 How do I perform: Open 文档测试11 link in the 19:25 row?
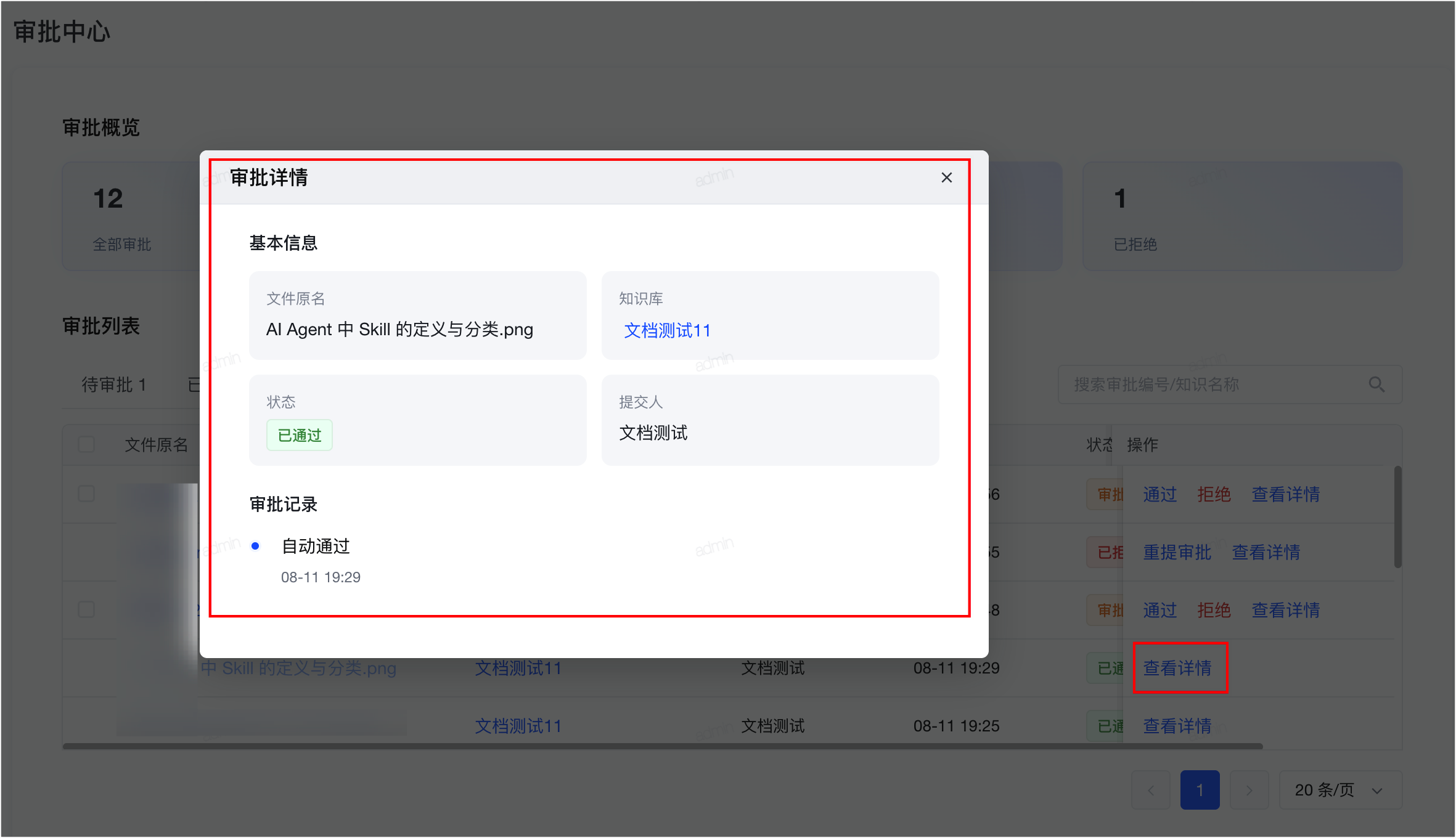click(x=518, y=726)
